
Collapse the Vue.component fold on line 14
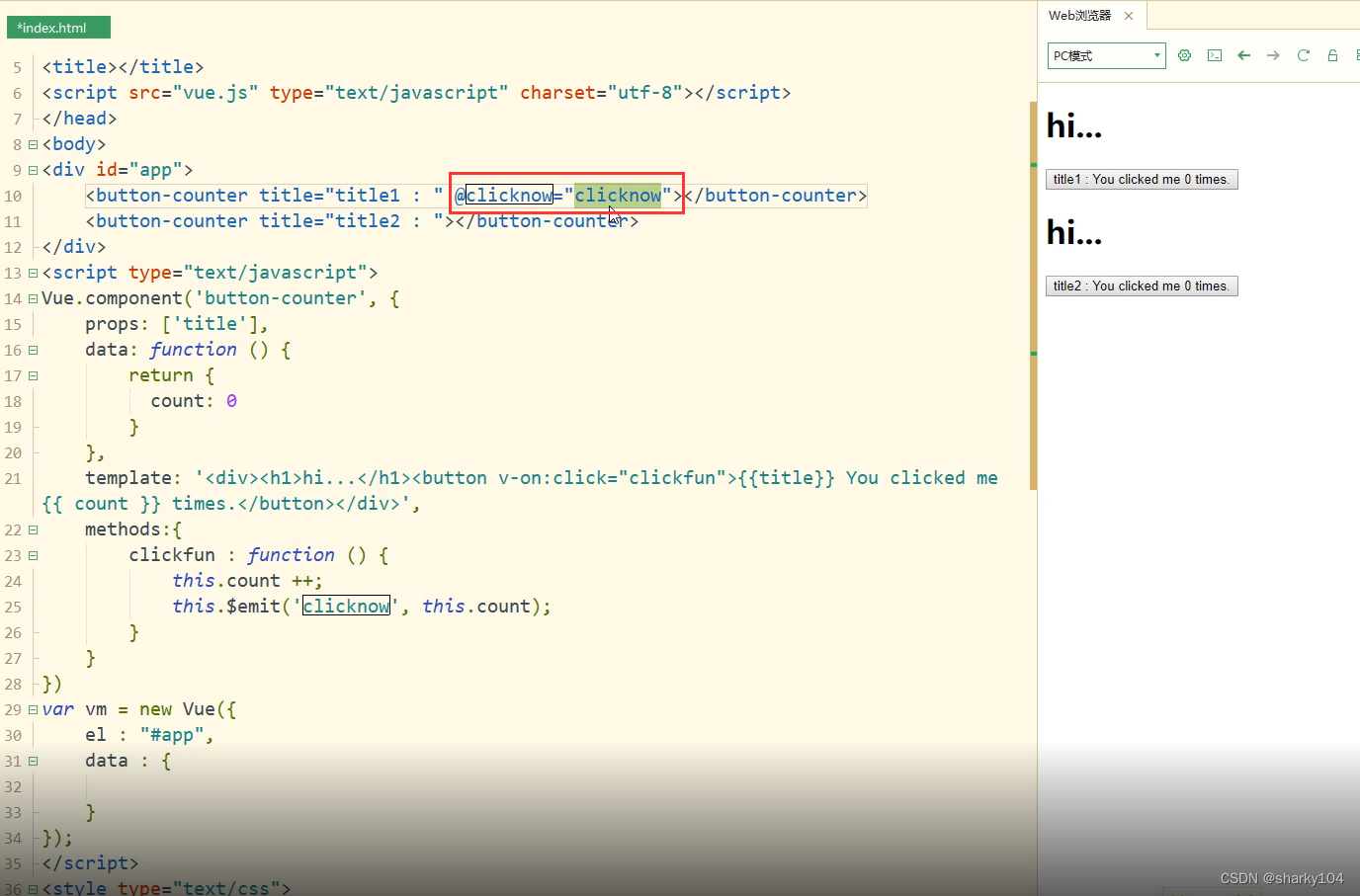(x=33, y=298)
